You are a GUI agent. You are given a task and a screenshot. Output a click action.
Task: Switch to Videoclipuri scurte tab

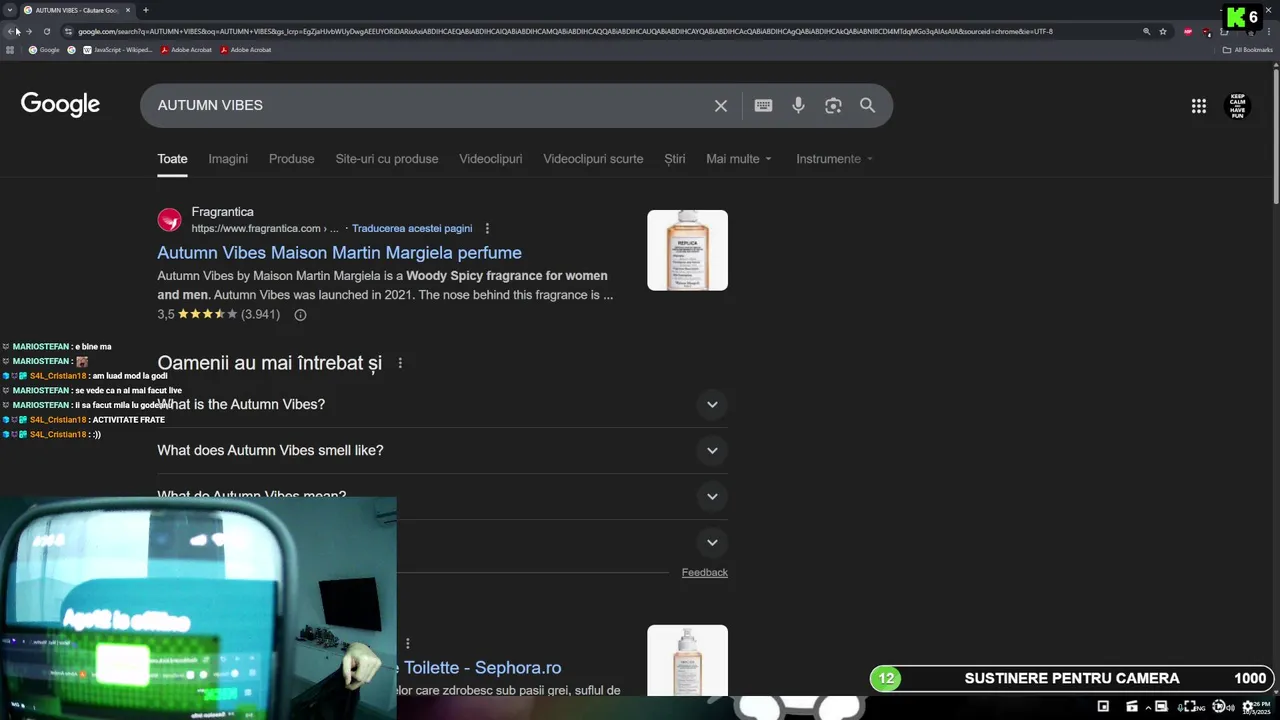coord(593,159)
